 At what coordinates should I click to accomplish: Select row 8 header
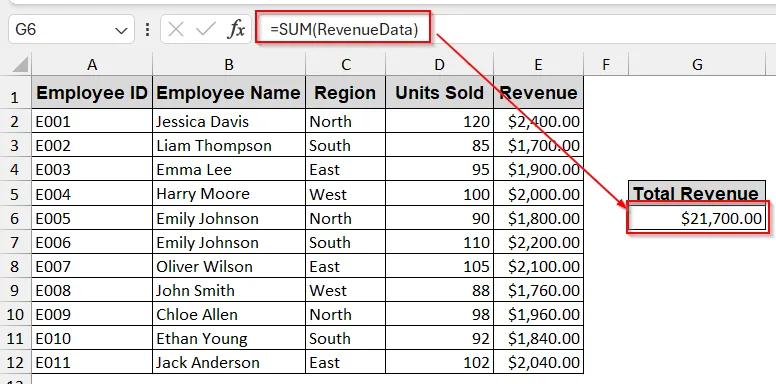coord(15,266)
